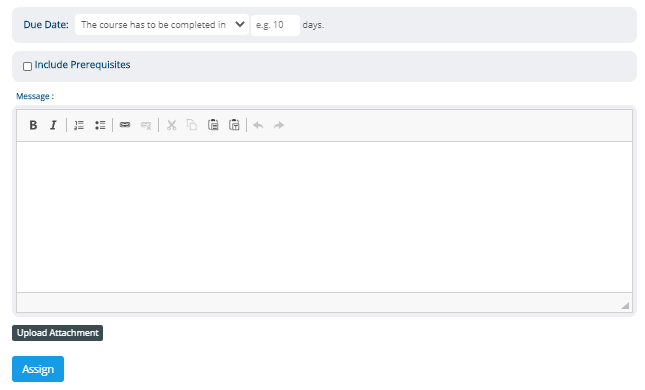This screenshot has width=645, height=390.
Task: Insert a numbered list
Action: coord(79,125)
